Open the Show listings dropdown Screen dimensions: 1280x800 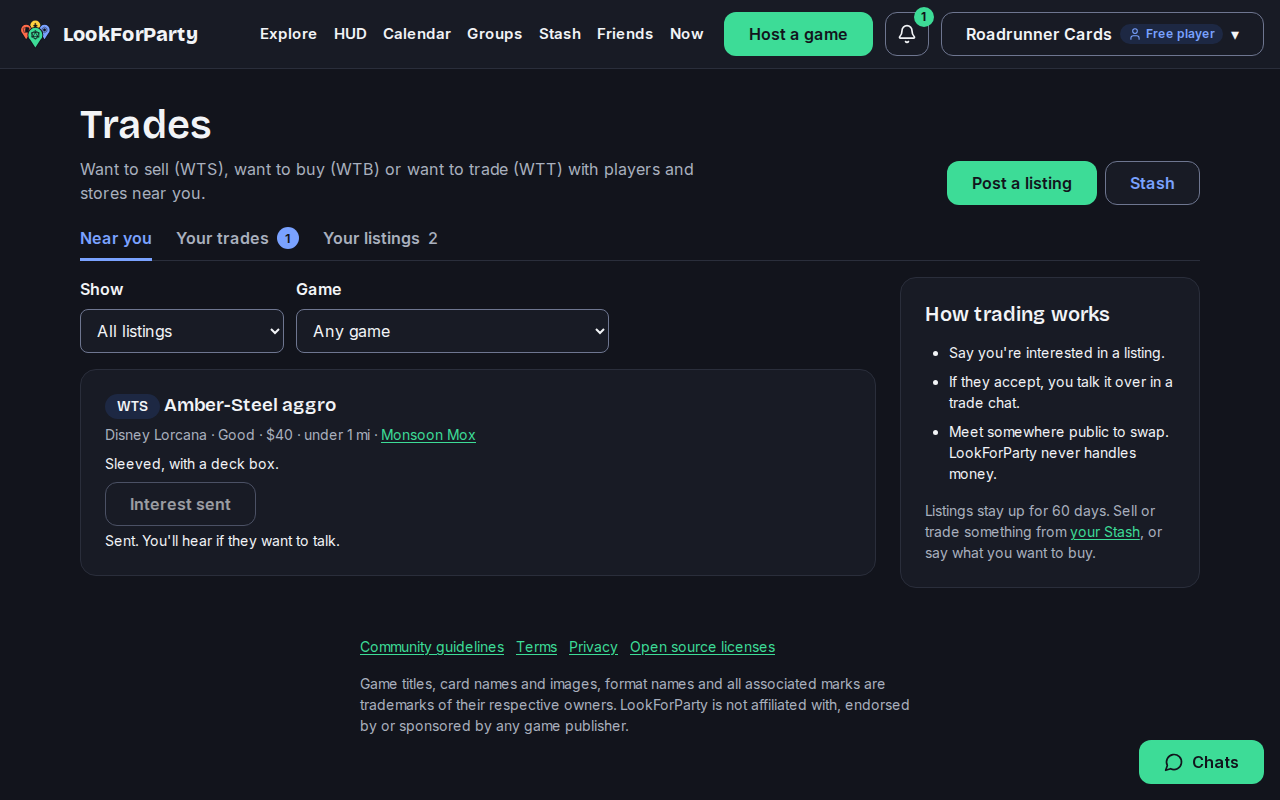pyautogui.click(x=182, y=331)
